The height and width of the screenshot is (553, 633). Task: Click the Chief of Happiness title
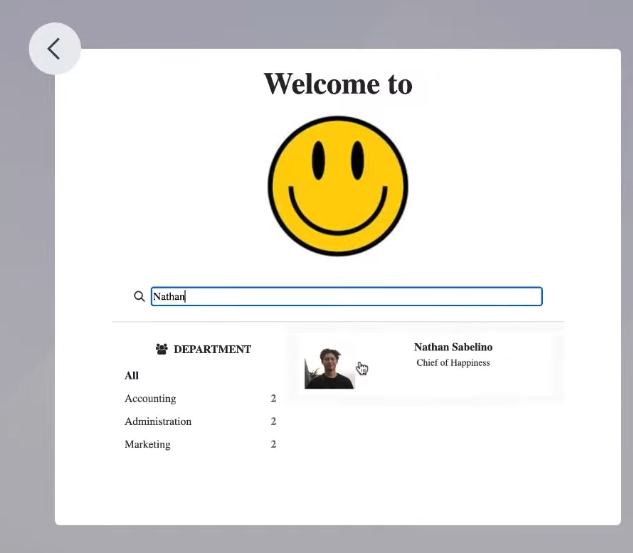[453, 363]
